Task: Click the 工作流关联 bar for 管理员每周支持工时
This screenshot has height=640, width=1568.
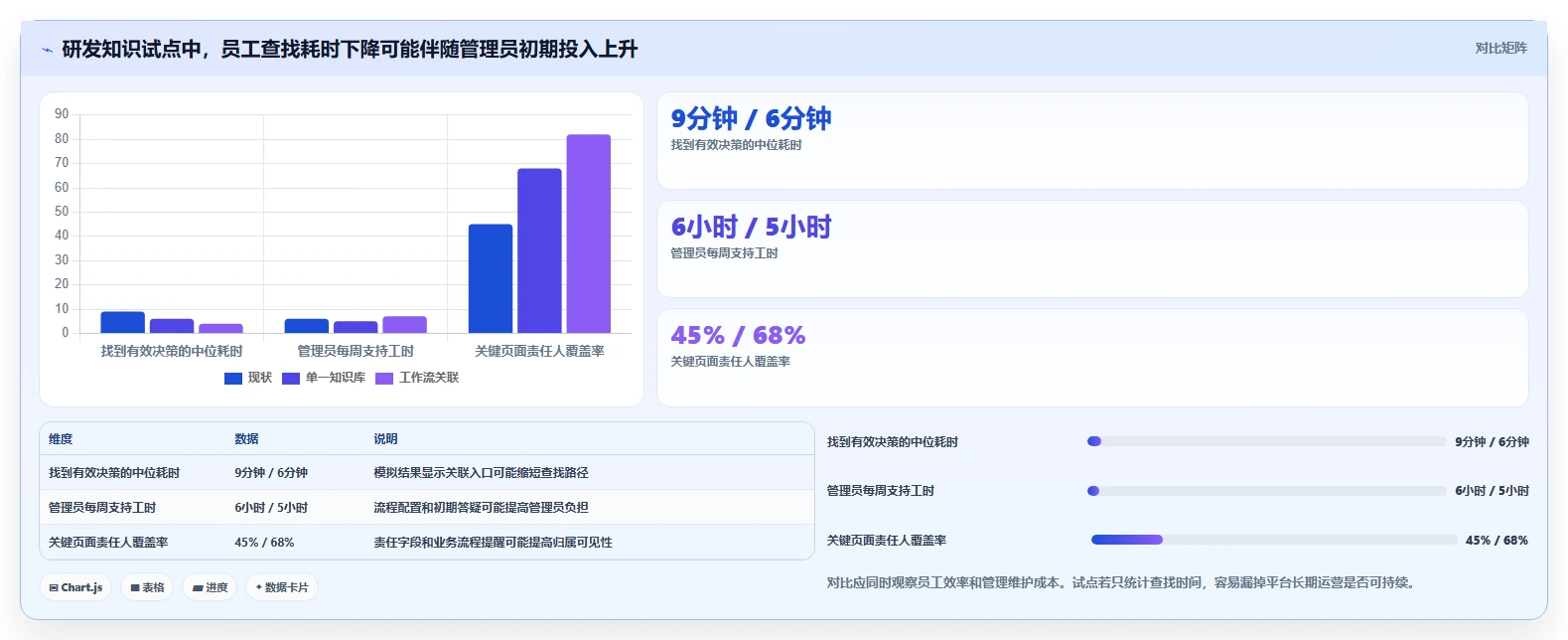Action: (404, 325)
